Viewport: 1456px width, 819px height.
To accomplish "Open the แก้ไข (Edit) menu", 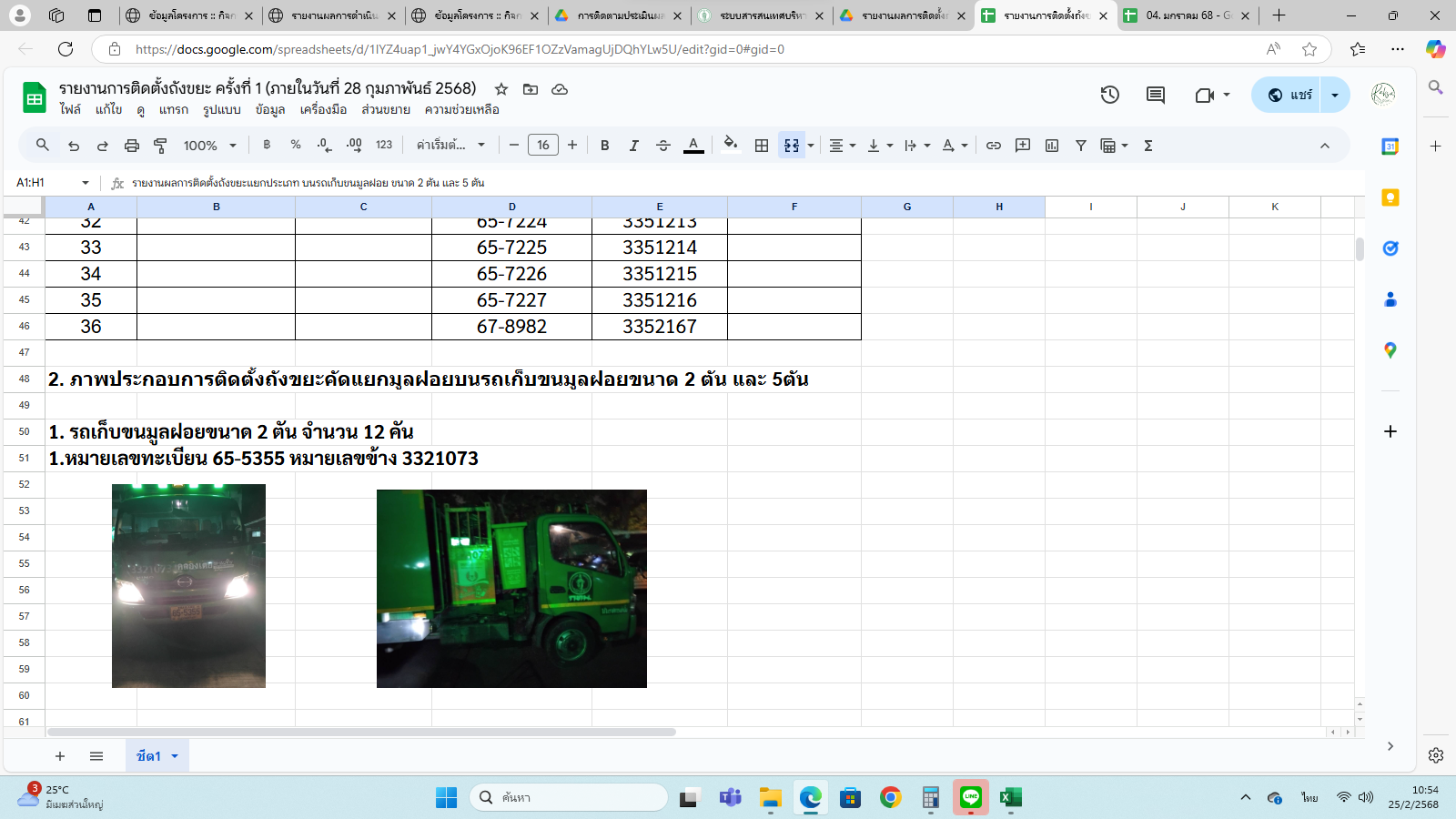I will (108, 109).
